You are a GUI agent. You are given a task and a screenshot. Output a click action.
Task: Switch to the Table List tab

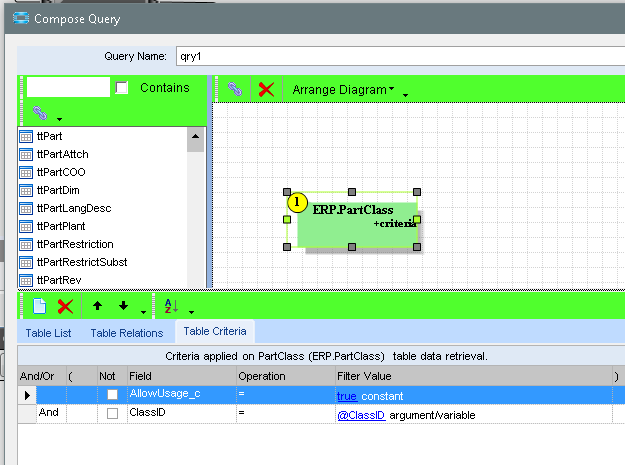point(48,333)
